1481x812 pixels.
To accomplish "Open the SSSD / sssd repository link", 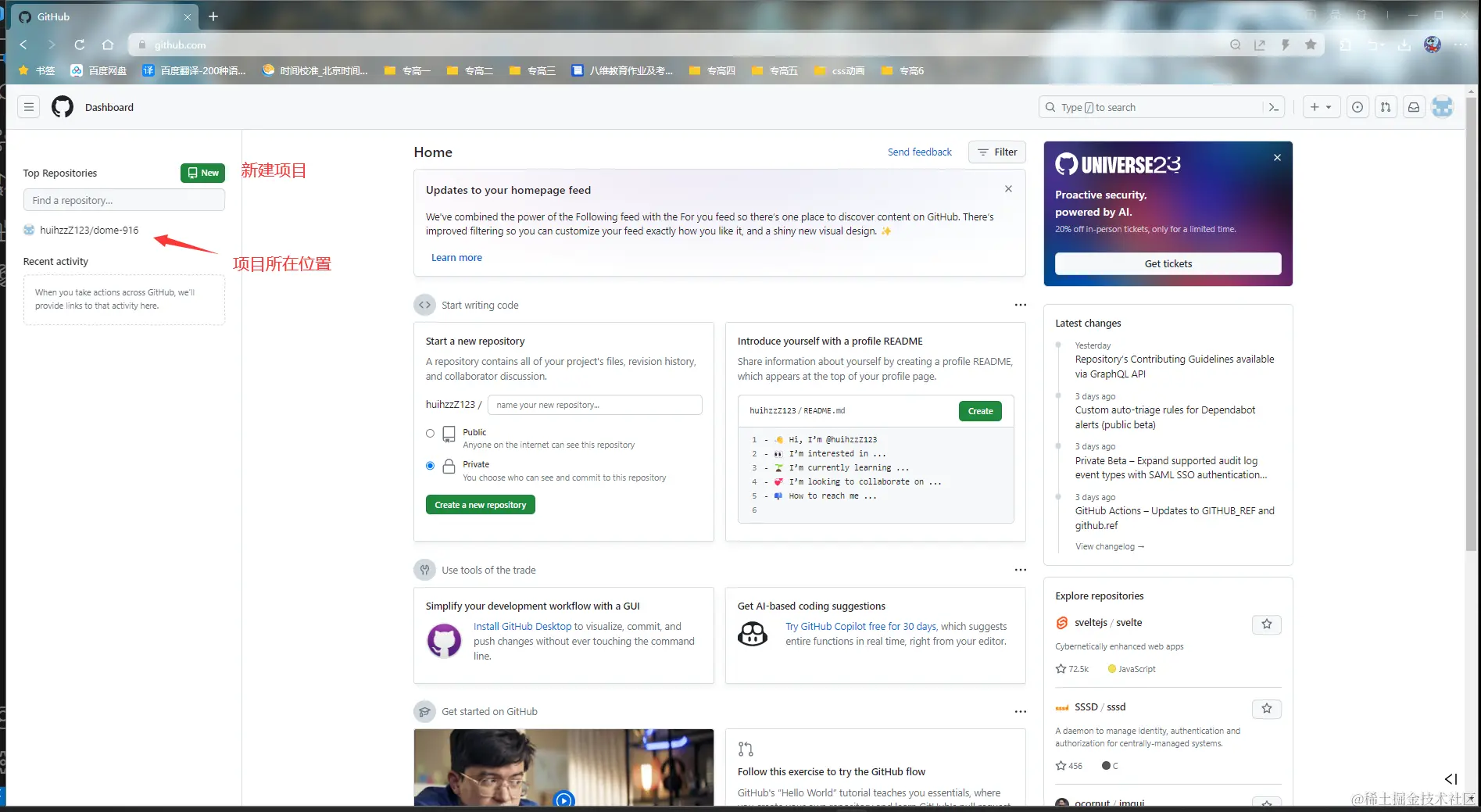I will (x=1100, y=706).
